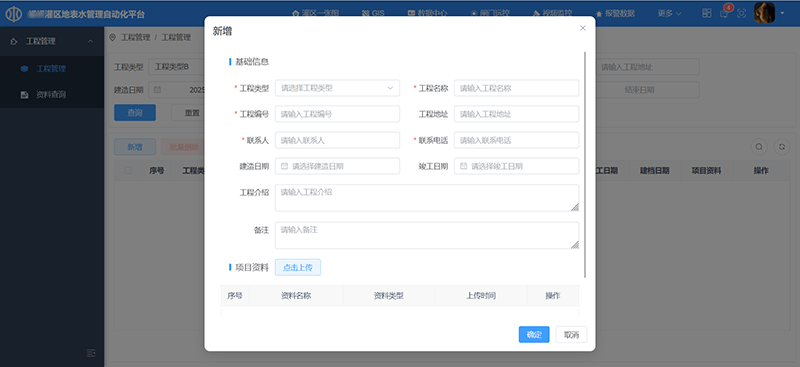Open the 灌区一张图 nav tab
Image resolution: width=800 pixels, height=367 pixels.
tap(314, 14)
